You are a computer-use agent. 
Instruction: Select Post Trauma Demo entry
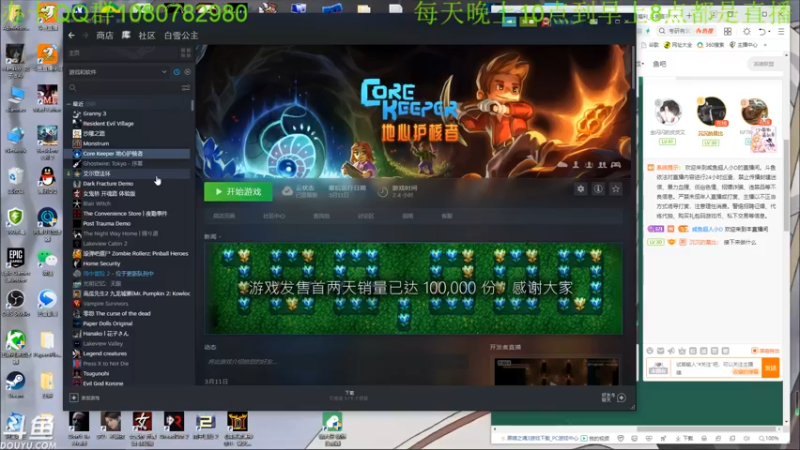click(107, 223)
